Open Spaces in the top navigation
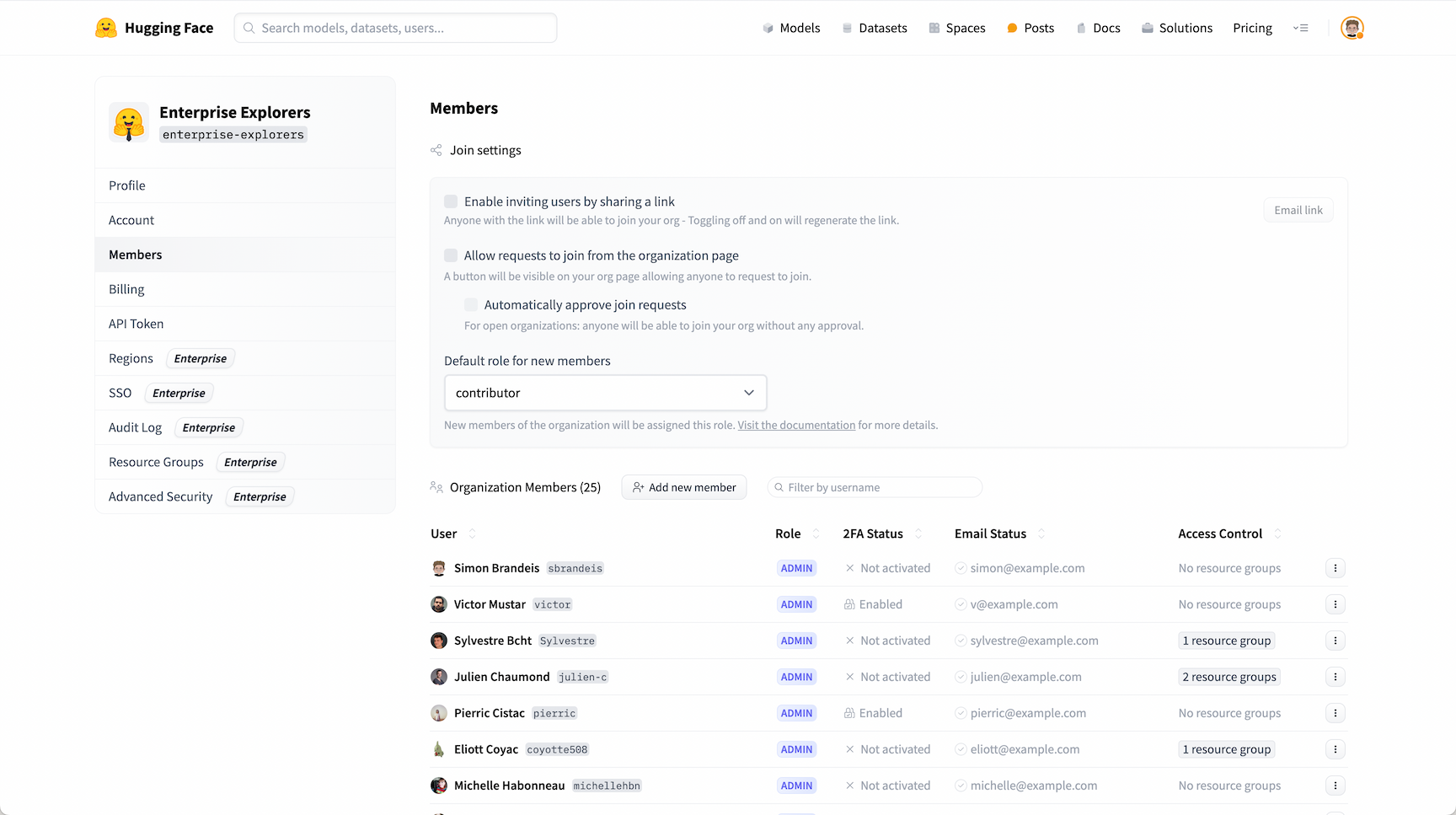 point(956,28)
